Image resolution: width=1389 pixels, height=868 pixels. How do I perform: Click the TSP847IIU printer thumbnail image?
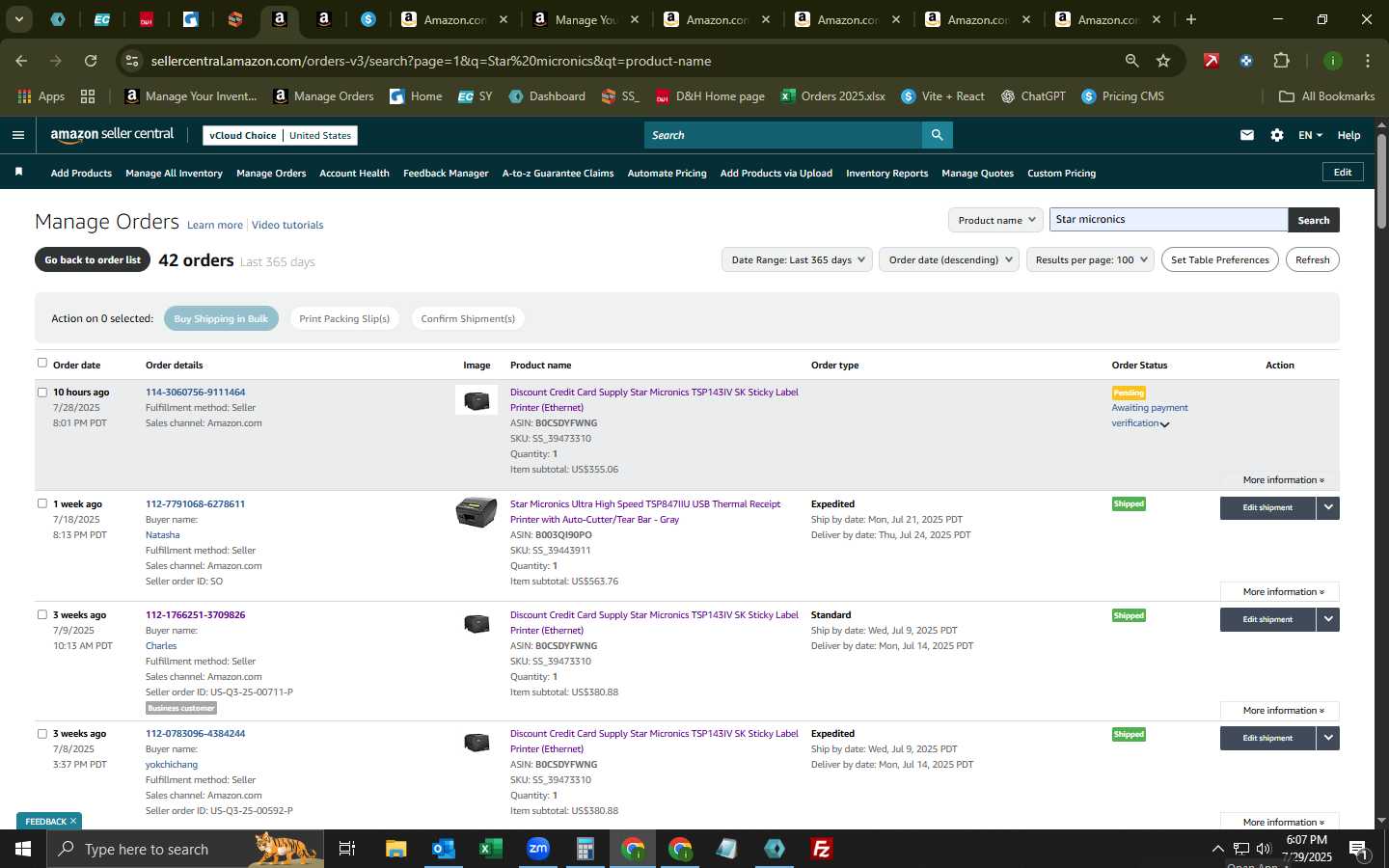pyautogui.click(x=477, y=511)
